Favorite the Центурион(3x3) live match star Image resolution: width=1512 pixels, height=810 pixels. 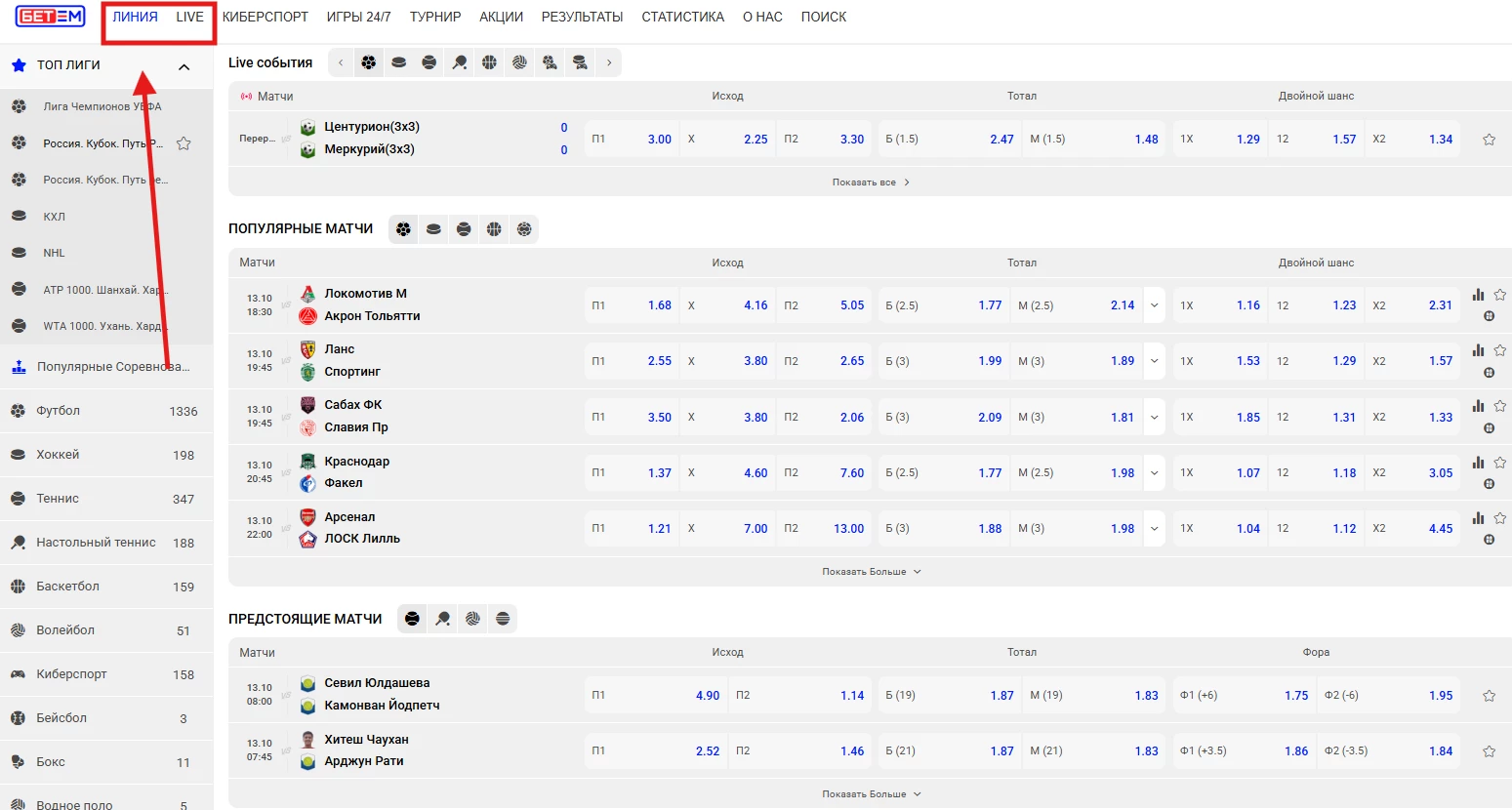point(1490,140)
